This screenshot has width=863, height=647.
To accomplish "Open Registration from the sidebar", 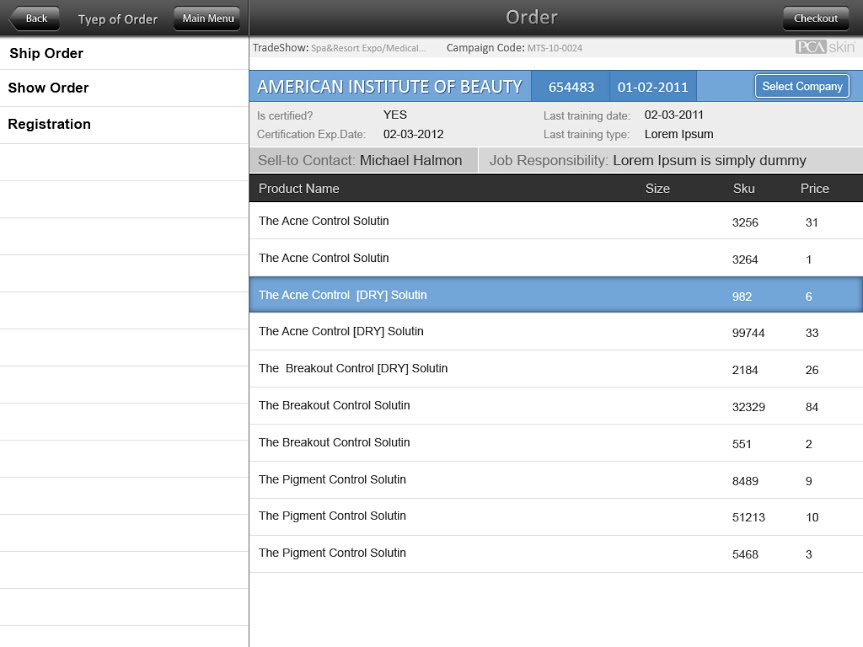I will [49, 124].
